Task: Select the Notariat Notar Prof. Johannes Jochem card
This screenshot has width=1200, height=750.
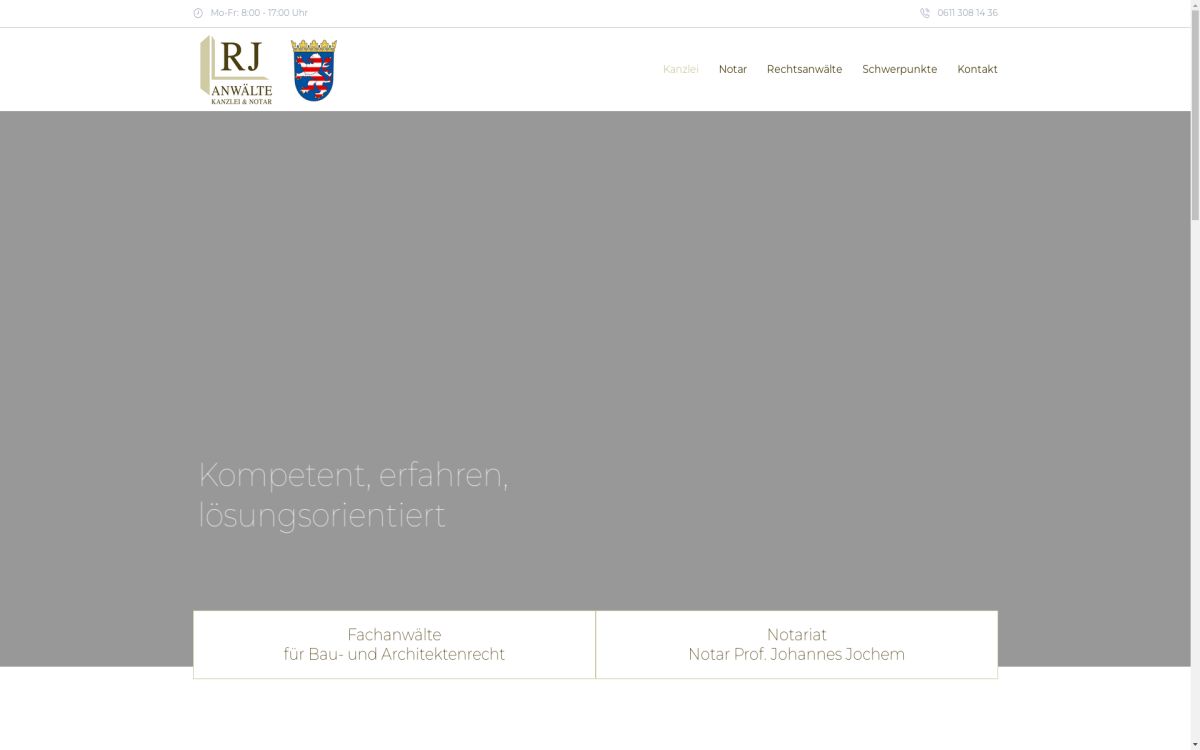Action: point(796,644)
